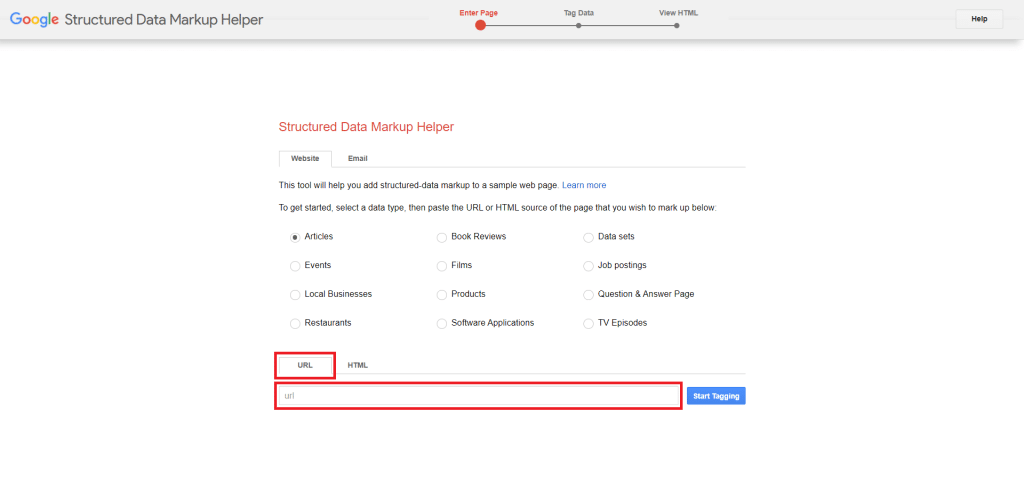Focus the url text field
Viewport: 1024px width, 477px height.
[479, 396]
